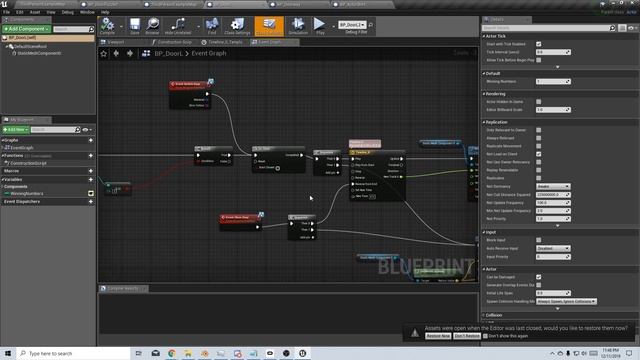Click the Components search magnifier icon
The height and width of the screenshot is (360, 640).
pyautogui.click(x=91, y=29)
